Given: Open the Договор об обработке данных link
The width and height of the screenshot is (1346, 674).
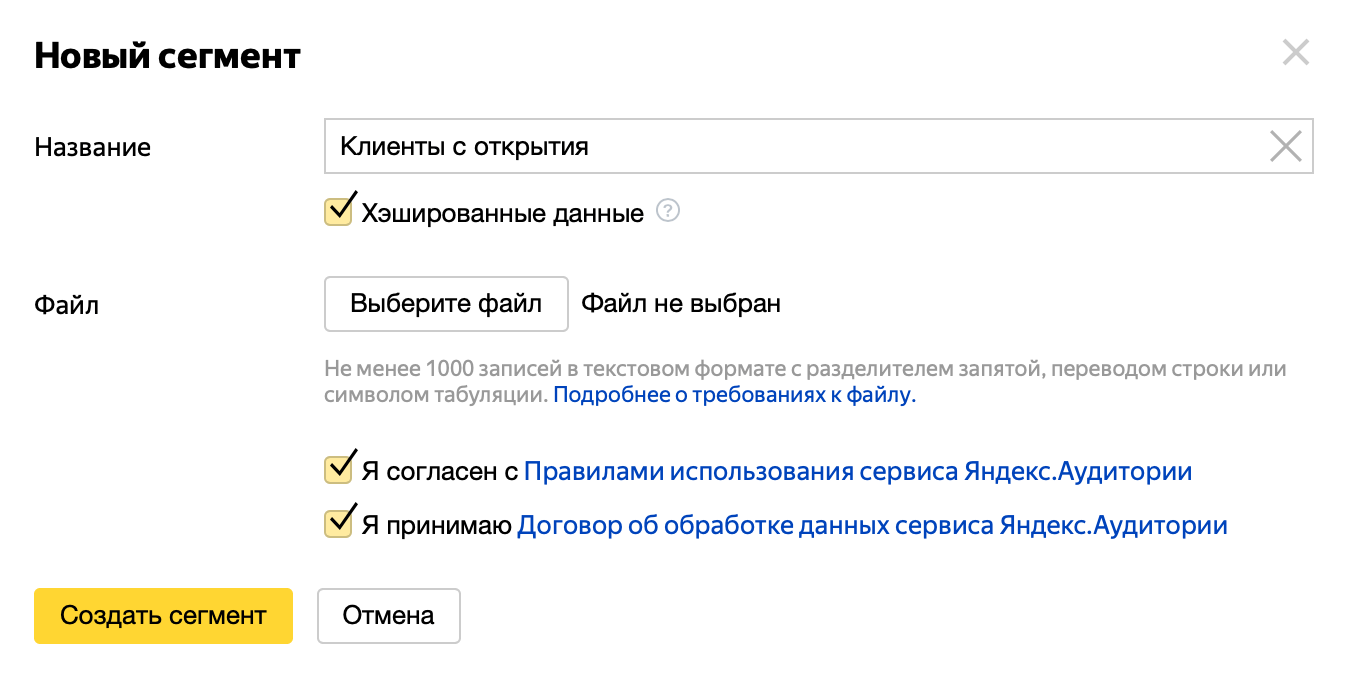Looking at the screenshot, I should 870,524.
